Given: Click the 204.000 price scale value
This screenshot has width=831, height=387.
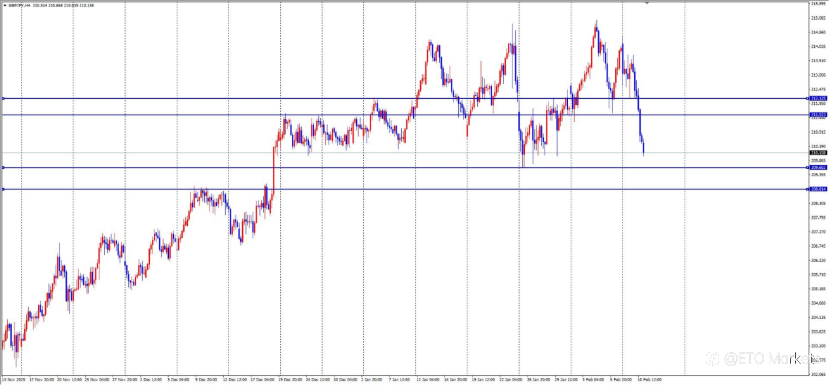Looking at the screenshot, I should coord(818,303).
